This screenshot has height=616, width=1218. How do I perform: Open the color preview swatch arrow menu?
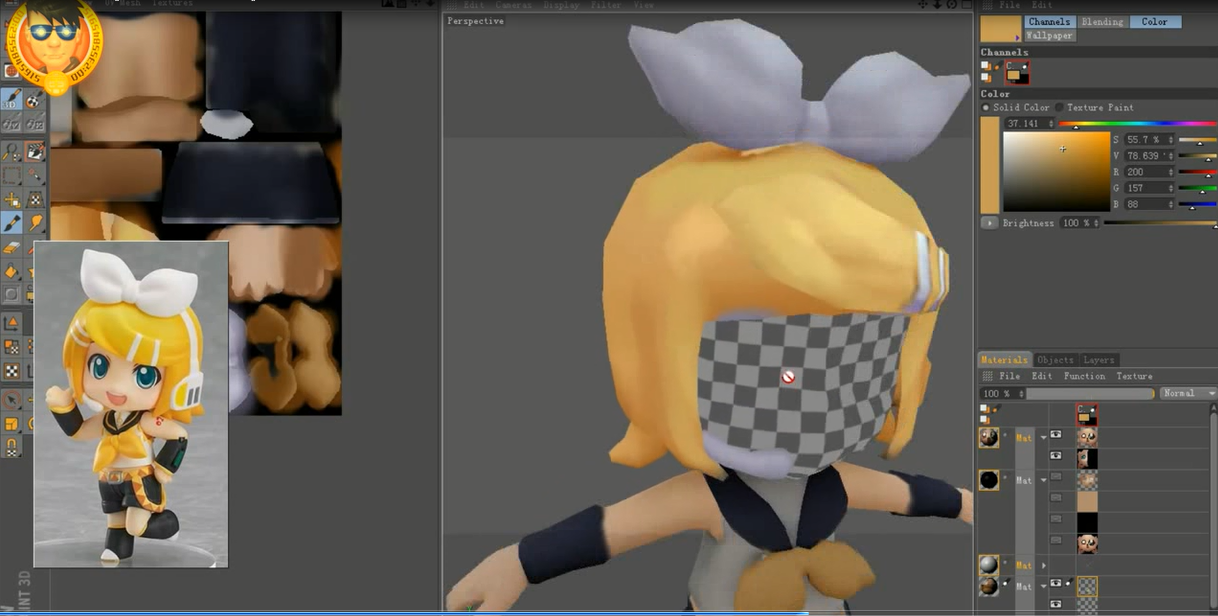point(1018,37)
